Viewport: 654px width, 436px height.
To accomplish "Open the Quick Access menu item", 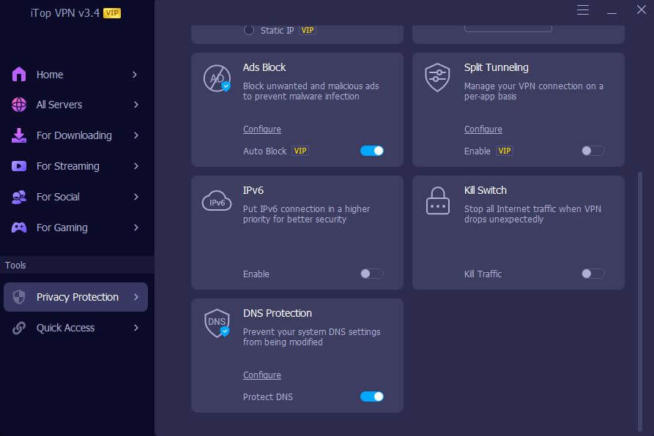I will 75,328.
